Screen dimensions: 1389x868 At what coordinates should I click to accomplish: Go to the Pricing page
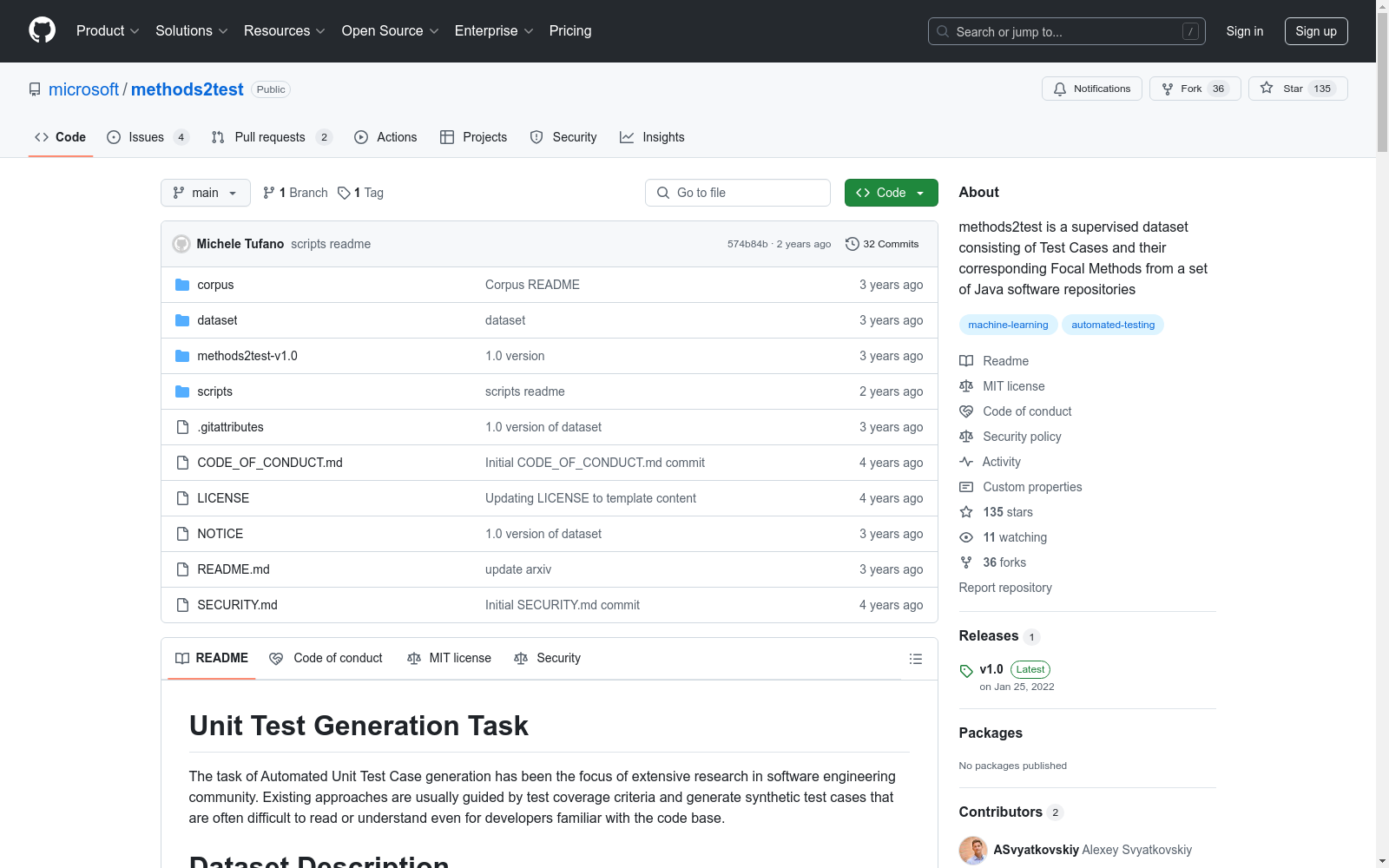(x=570, y=30)
